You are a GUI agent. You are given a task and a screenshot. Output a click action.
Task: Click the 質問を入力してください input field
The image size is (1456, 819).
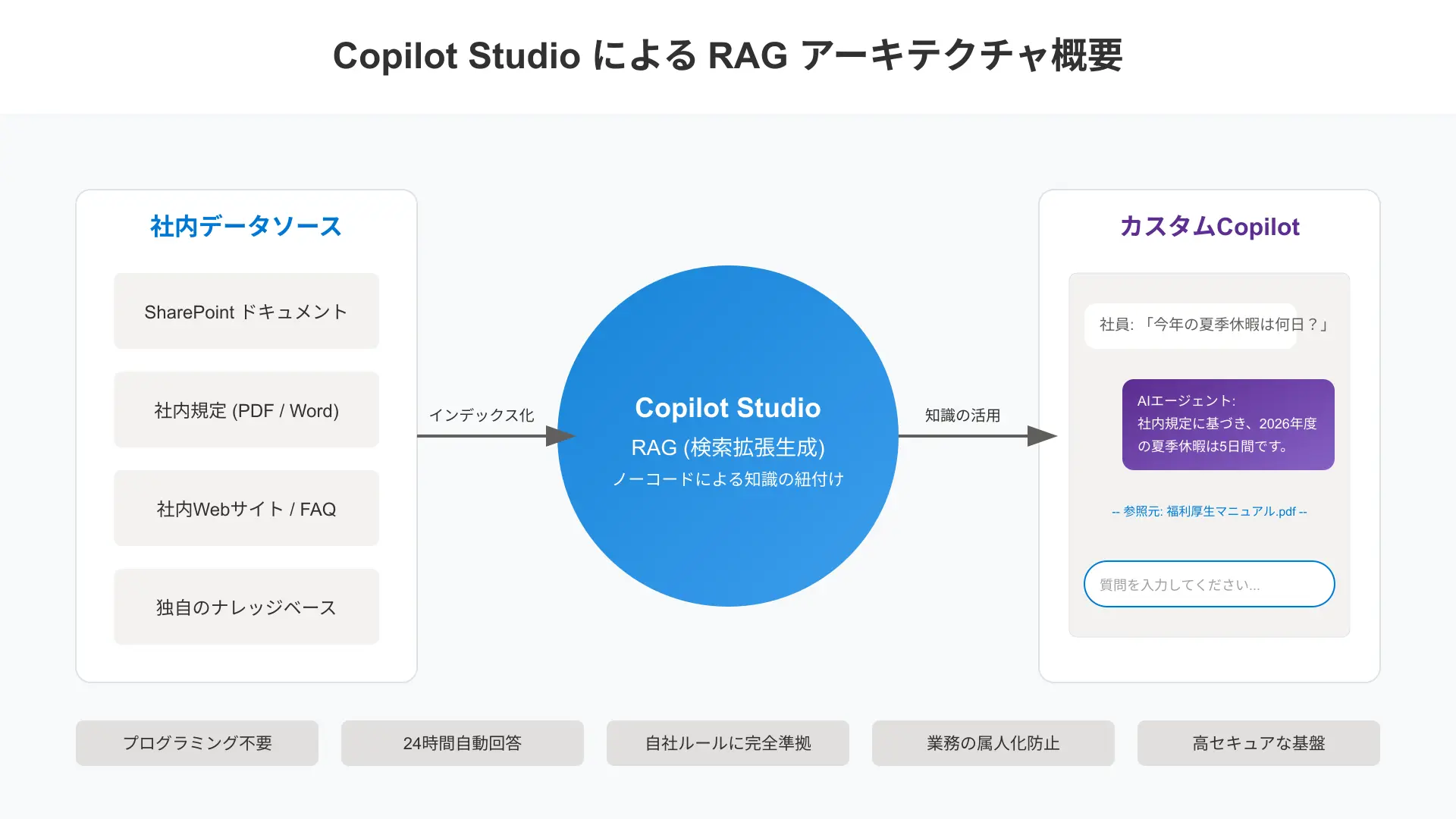(1210, 584)
